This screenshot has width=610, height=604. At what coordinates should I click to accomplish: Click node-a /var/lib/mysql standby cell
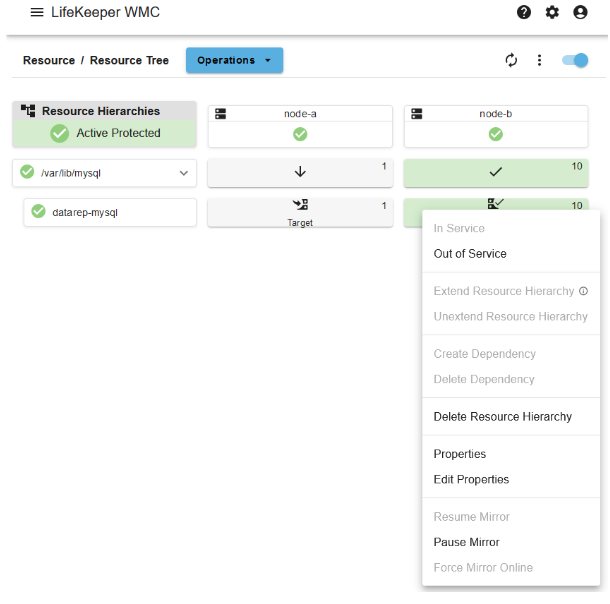coord(300,173)
